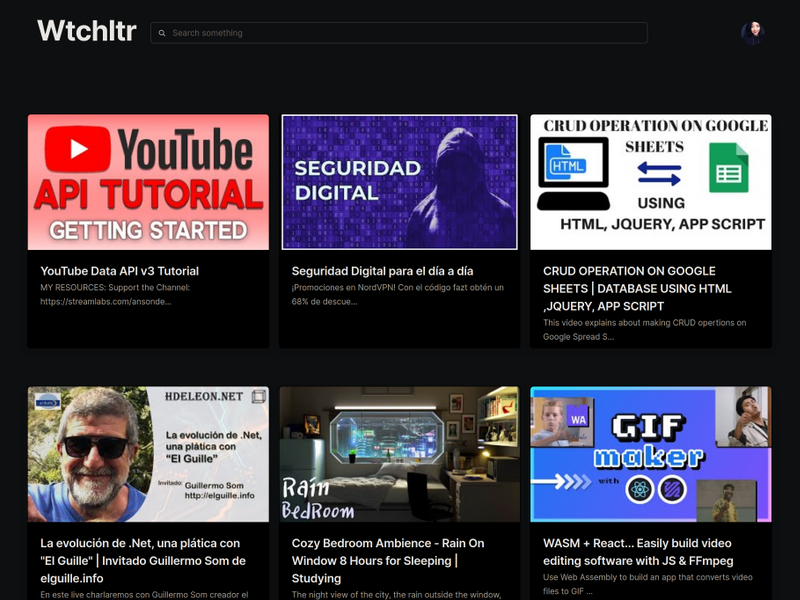Viewport: 800px width, 600px height.
Task: Open the GIF maker thumbnail
Action: tap(651, 454)
